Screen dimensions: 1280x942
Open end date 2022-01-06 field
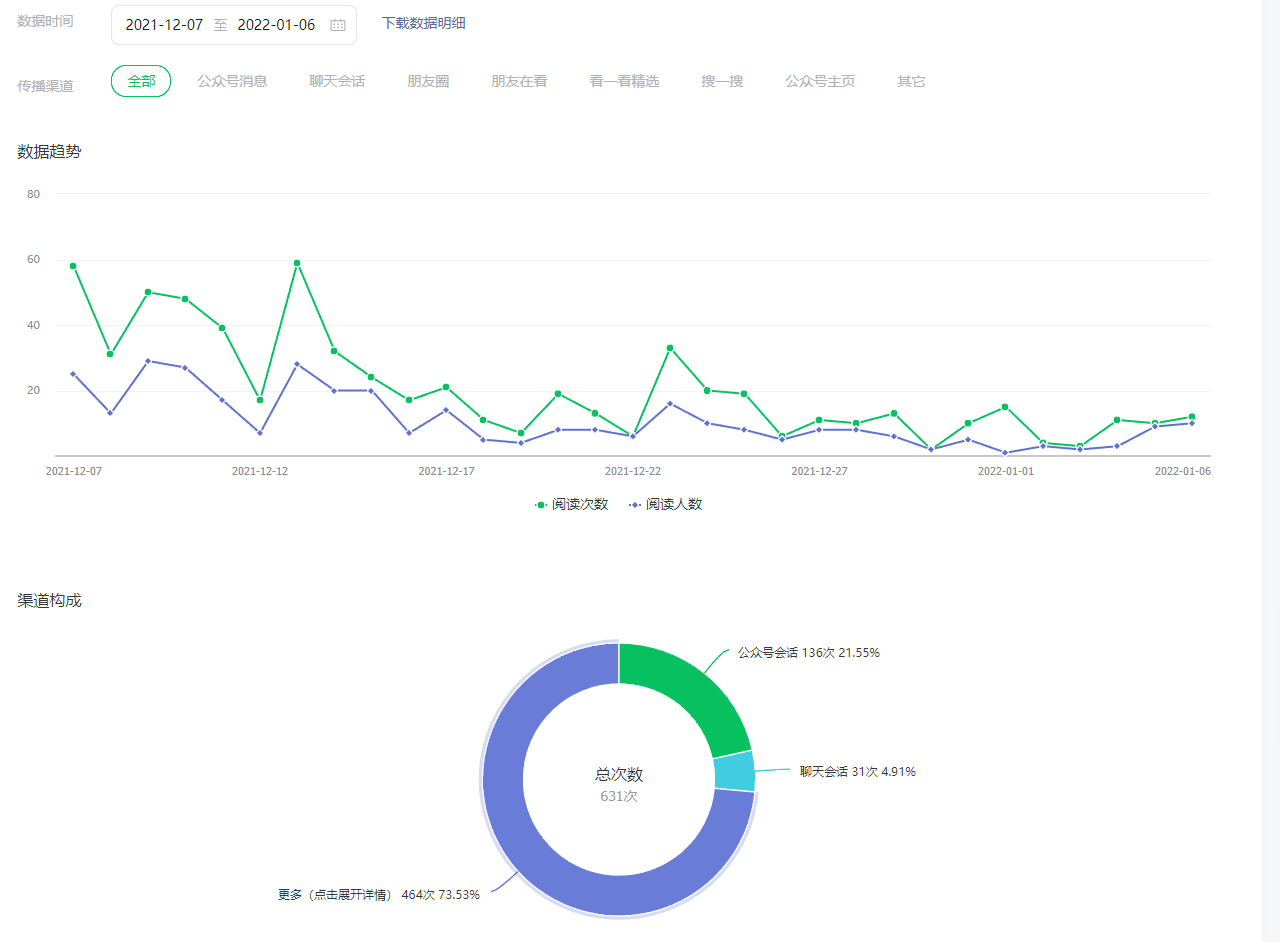276,25
